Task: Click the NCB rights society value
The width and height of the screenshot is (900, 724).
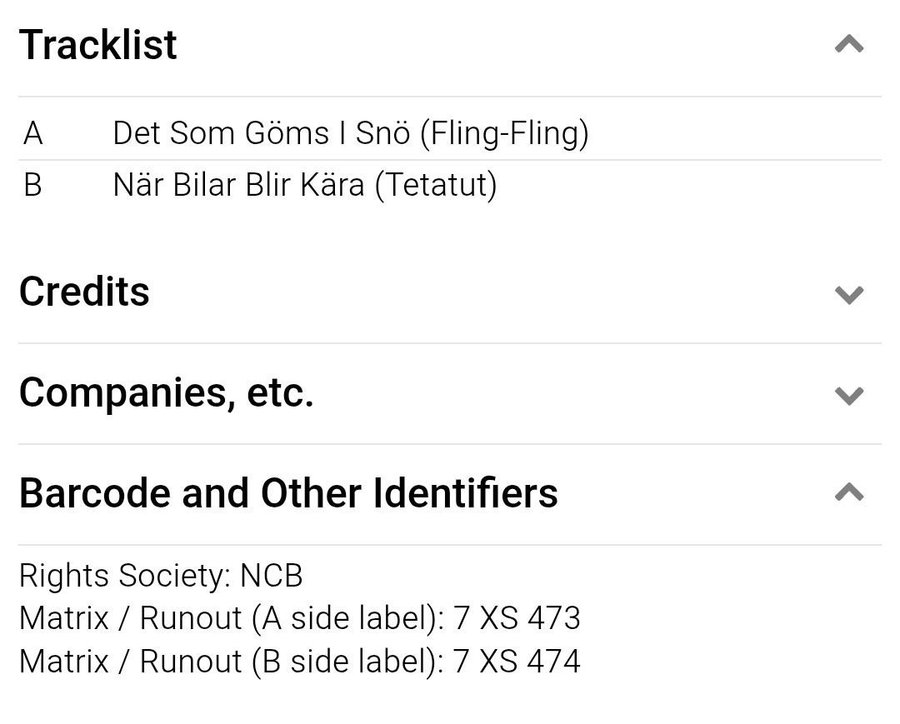Action: [x=270, y=576]
